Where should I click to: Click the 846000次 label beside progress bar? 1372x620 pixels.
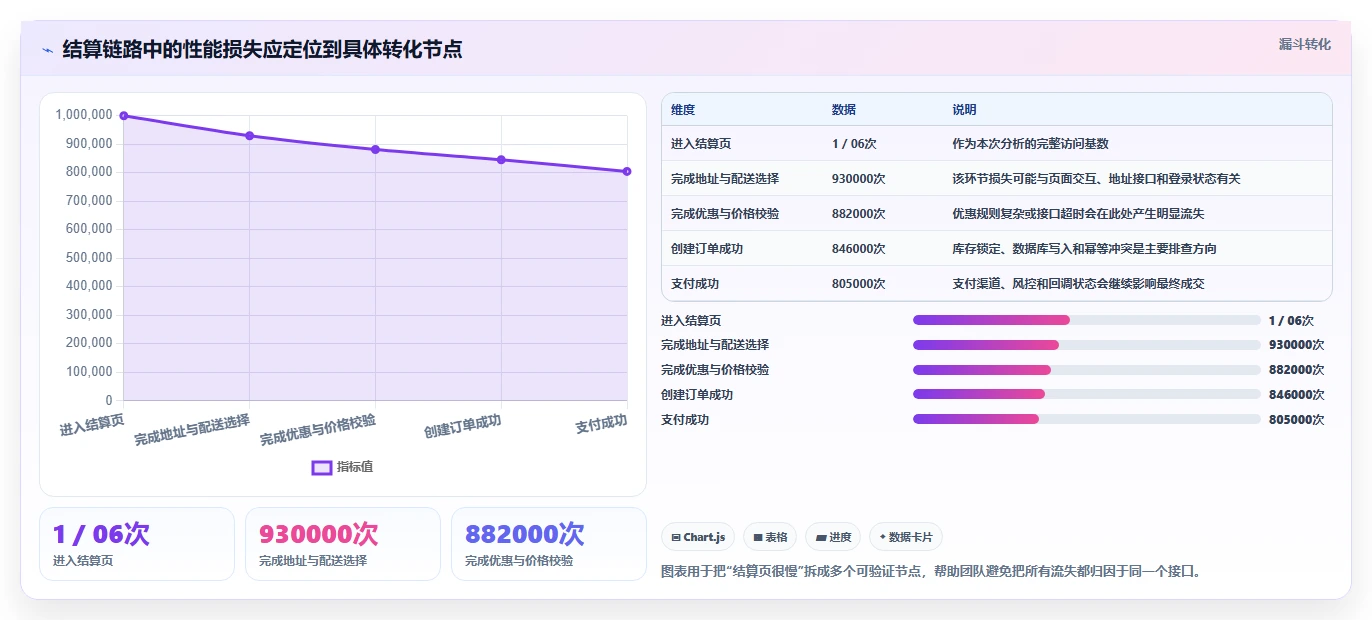pyautogui.click(x=1296, y=395)
